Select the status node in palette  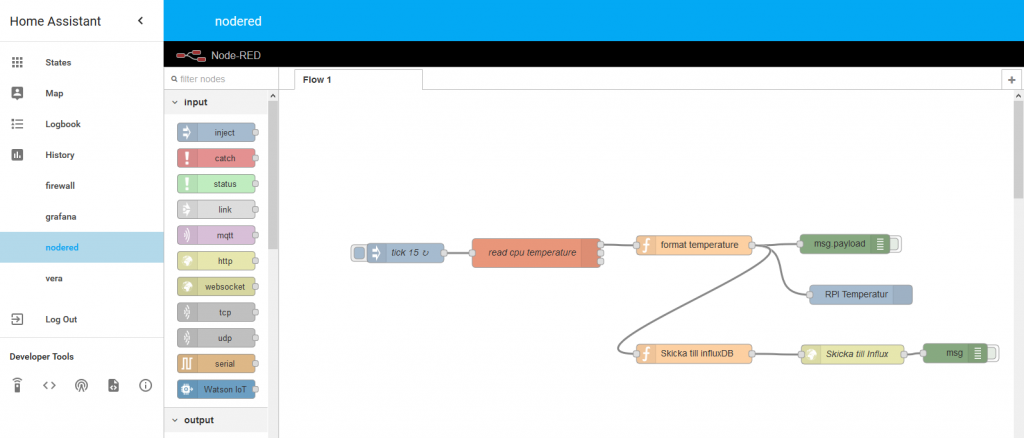click(x=216, y=184)
